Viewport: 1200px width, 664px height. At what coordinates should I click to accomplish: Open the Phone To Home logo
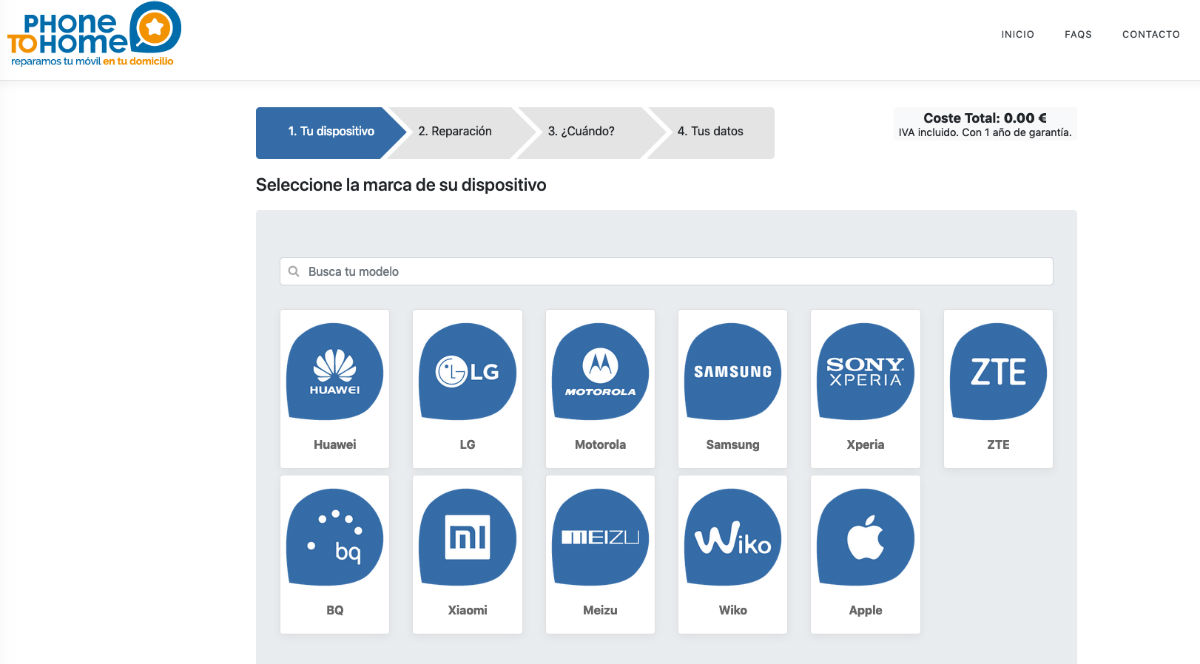click(94, 35)
